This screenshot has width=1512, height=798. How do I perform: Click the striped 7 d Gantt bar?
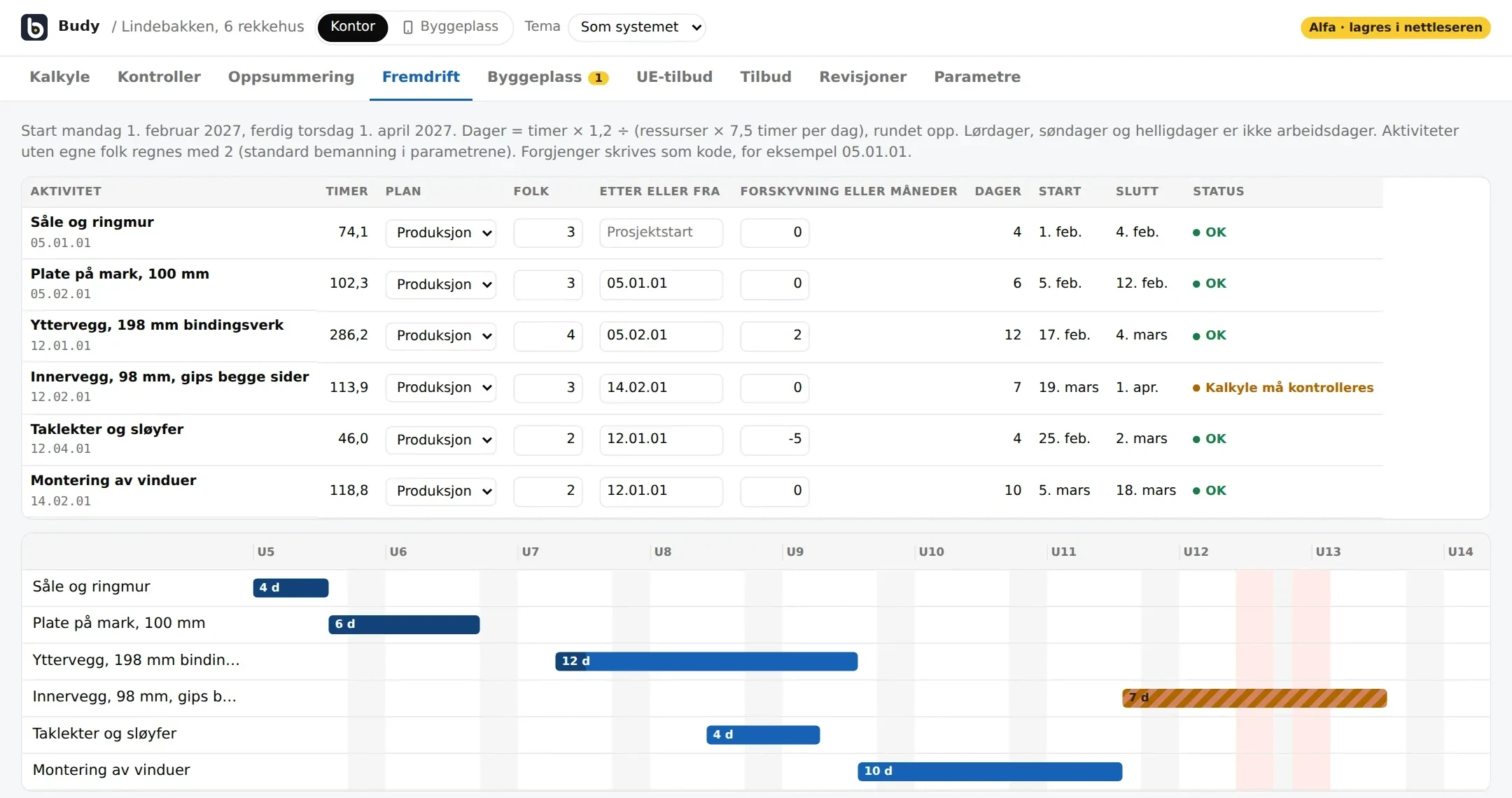tap(1254, 698)
